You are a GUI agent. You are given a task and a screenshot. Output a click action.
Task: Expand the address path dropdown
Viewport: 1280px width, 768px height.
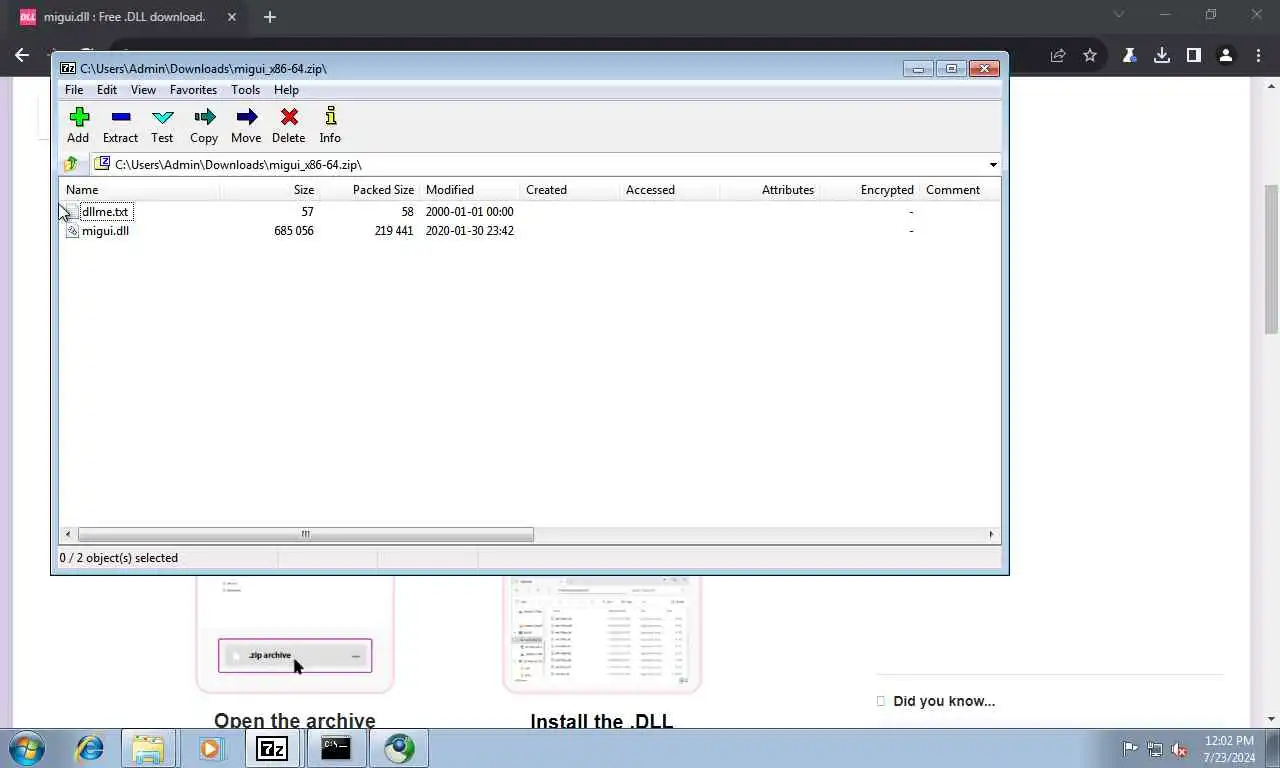(993, 164)
